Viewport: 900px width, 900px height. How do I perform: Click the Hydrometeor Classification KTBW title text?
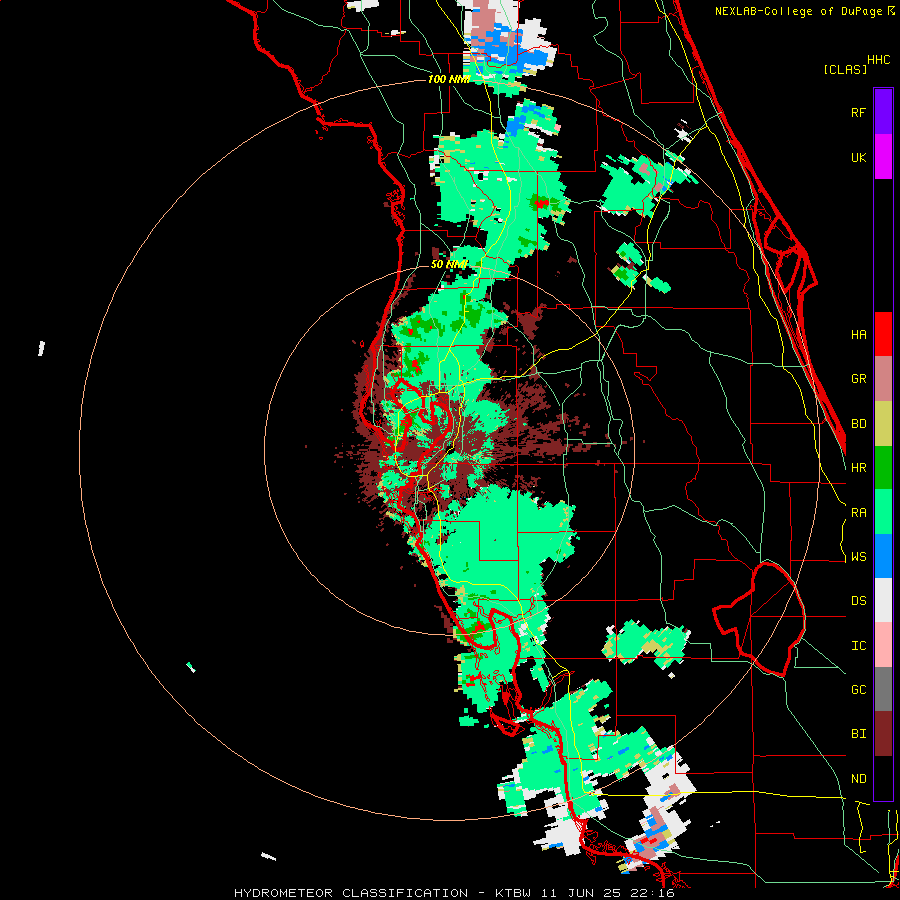pos(454,893)
